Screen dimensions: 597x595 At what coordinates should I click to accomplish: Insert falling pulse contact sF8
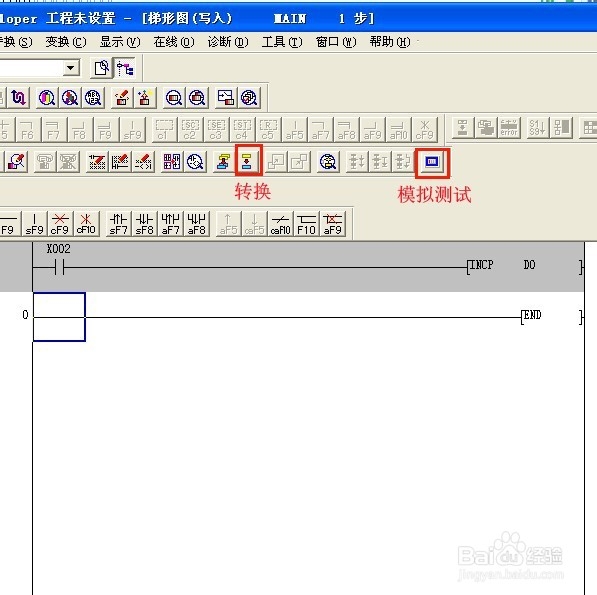(x=145, y=224)
